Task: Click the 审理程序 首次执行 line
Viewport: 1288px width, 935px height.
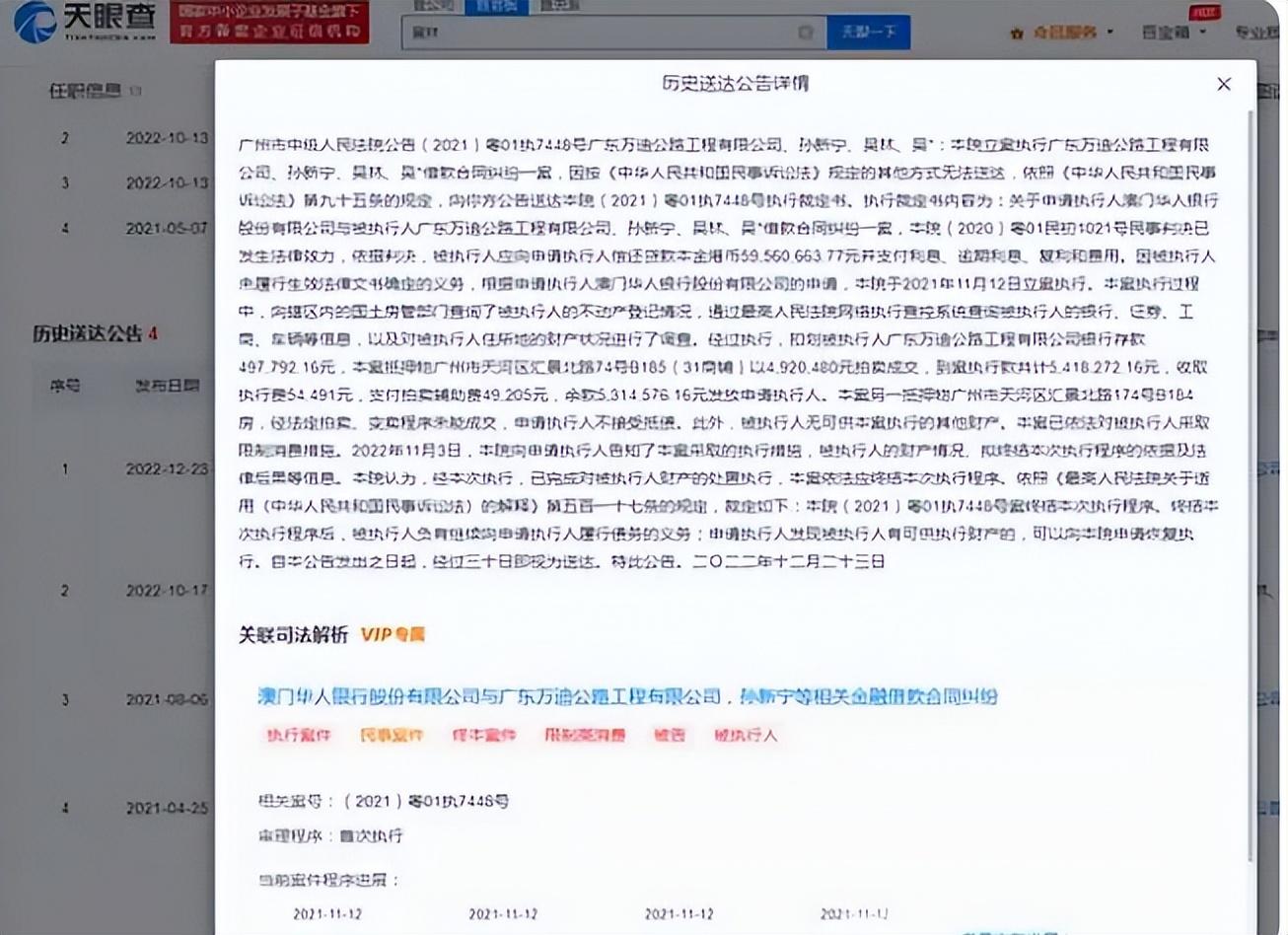Action: coord(330,835)
